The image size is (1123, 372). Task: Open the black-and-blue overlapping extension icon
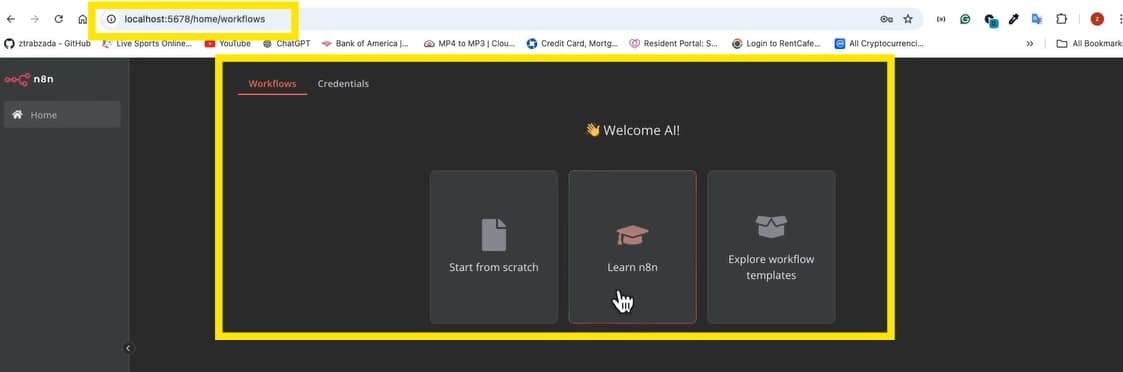(991, 20)
